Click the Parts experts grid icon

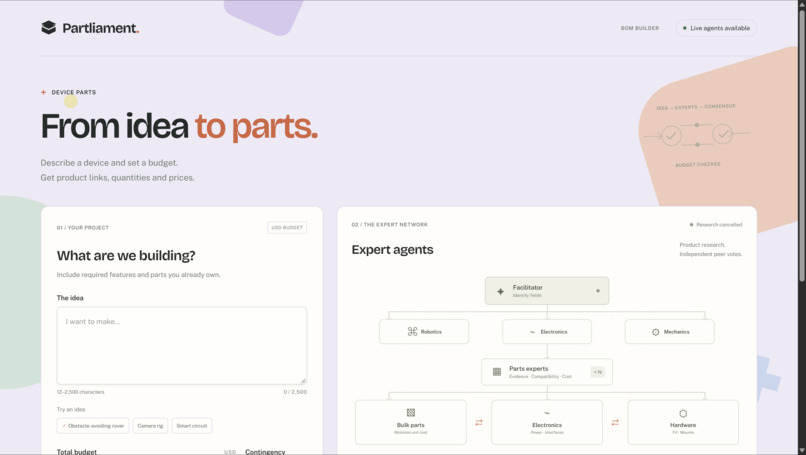click(497, 372)
